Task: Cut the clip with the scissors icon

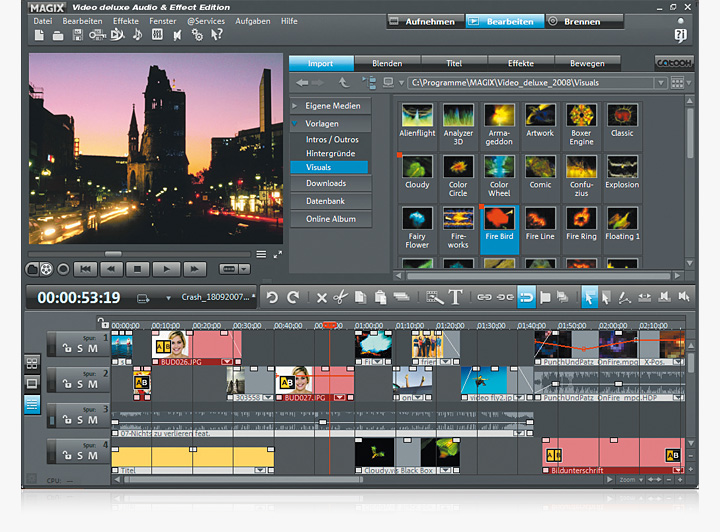Action: coord(340,297)
